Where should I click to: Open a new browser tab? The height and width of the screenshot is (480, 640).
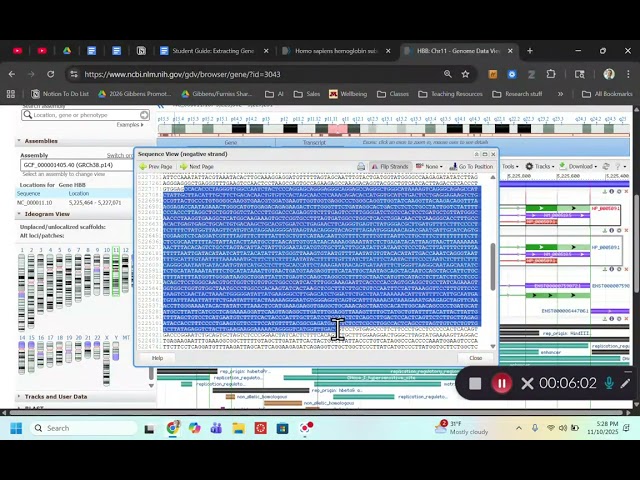click(530, 51)
